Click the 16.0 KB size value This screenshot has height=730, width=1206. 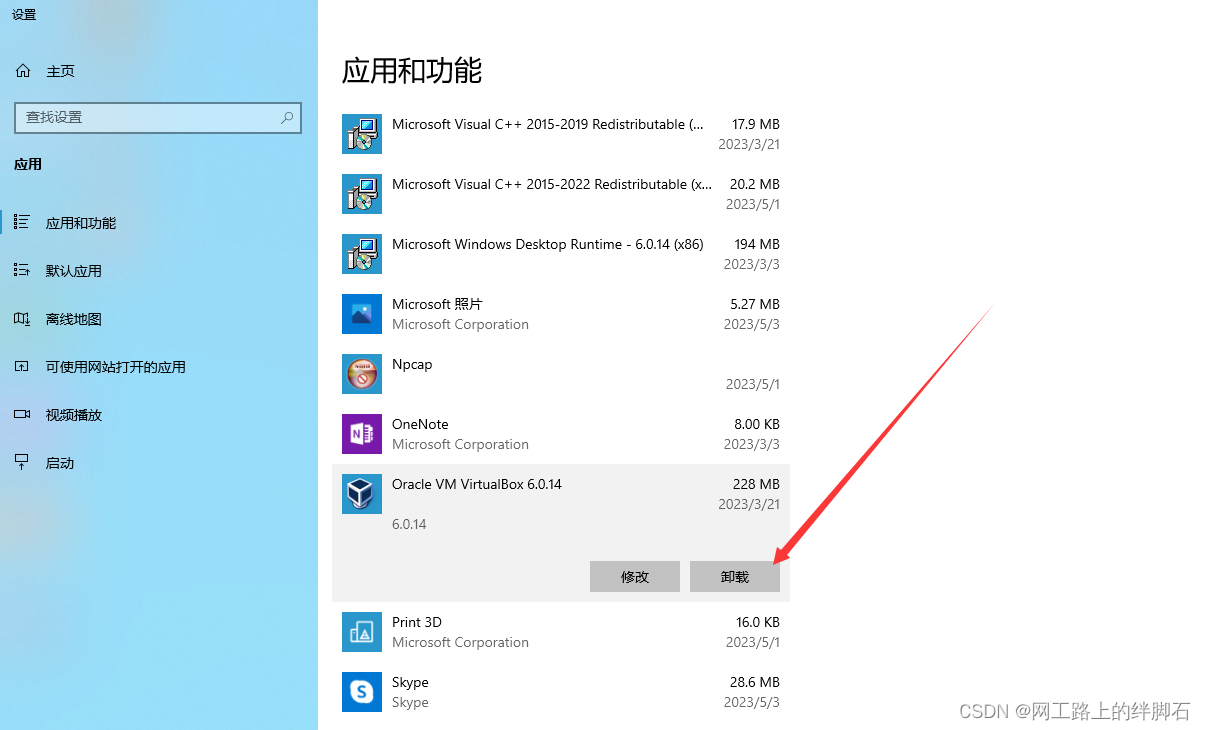(x=757, y=622)
